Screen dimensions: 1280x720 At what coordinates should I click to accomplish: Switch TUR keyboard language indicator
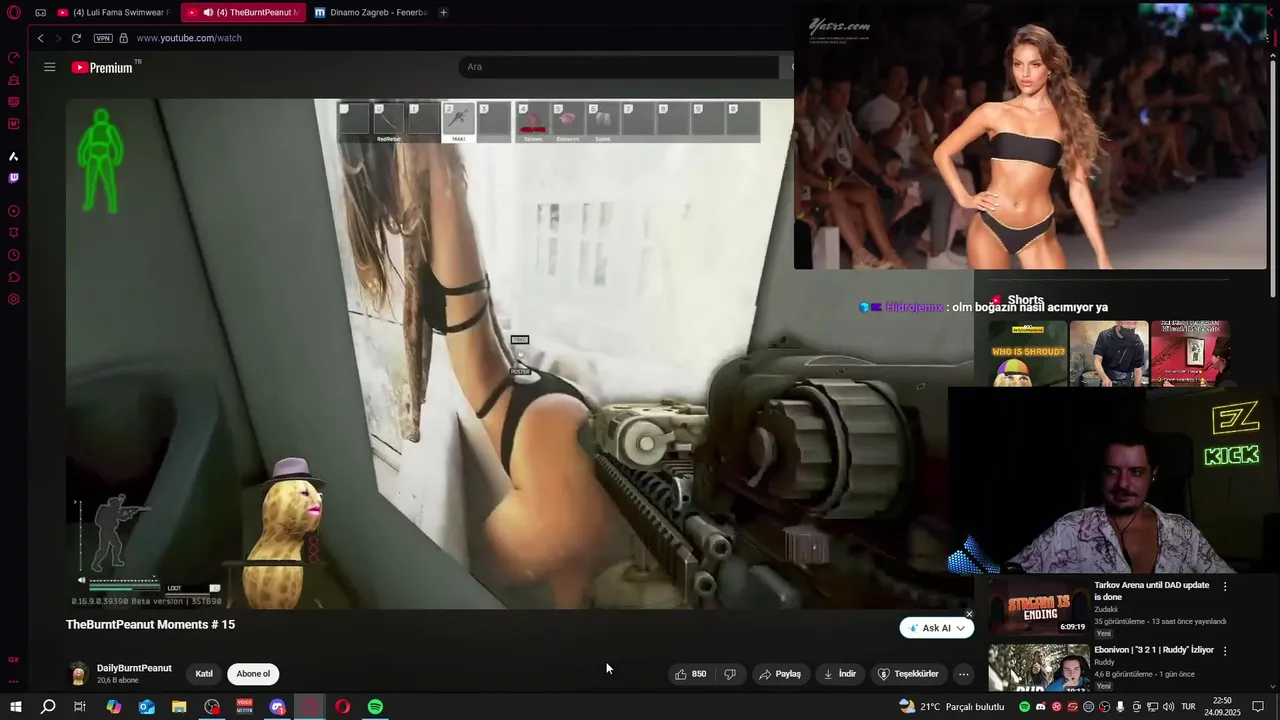[1188, 707]
